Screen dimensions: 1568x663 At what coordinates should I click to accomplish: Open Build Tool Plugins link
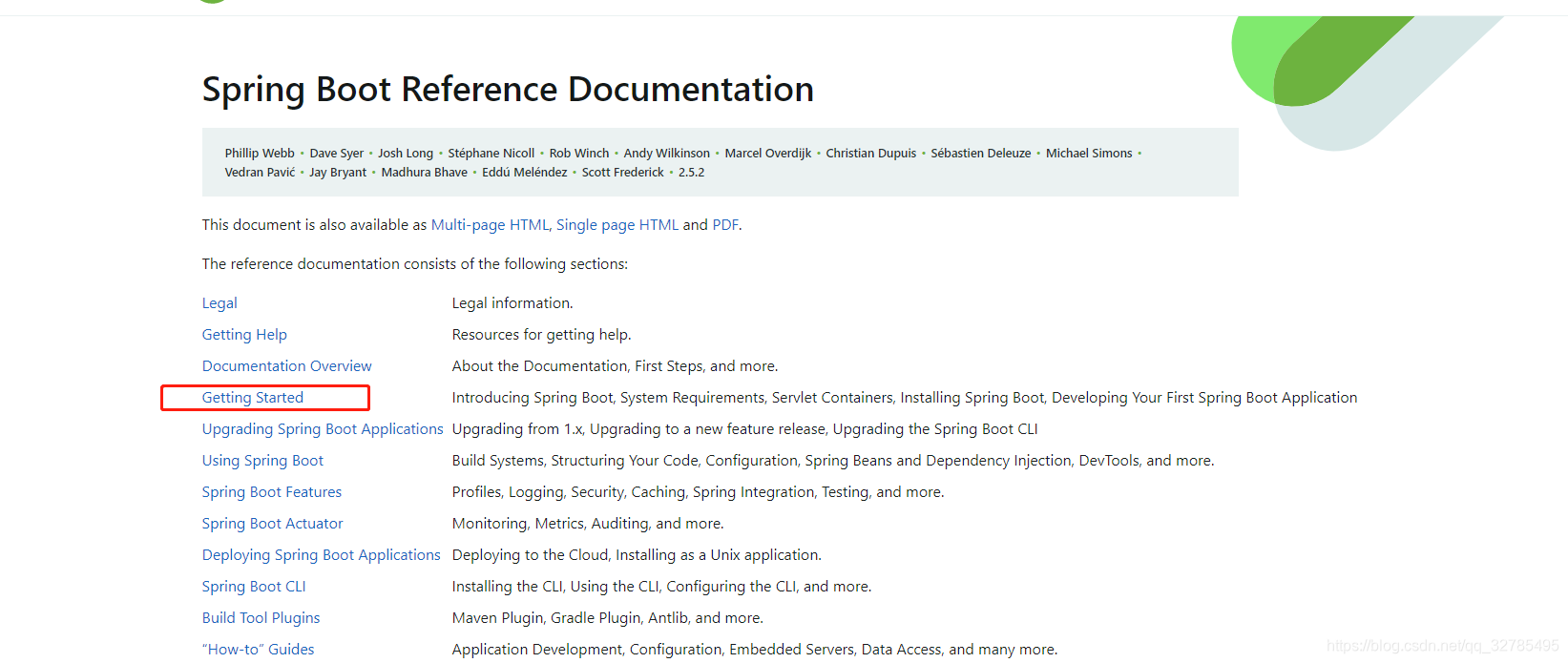tap(261, 618)
